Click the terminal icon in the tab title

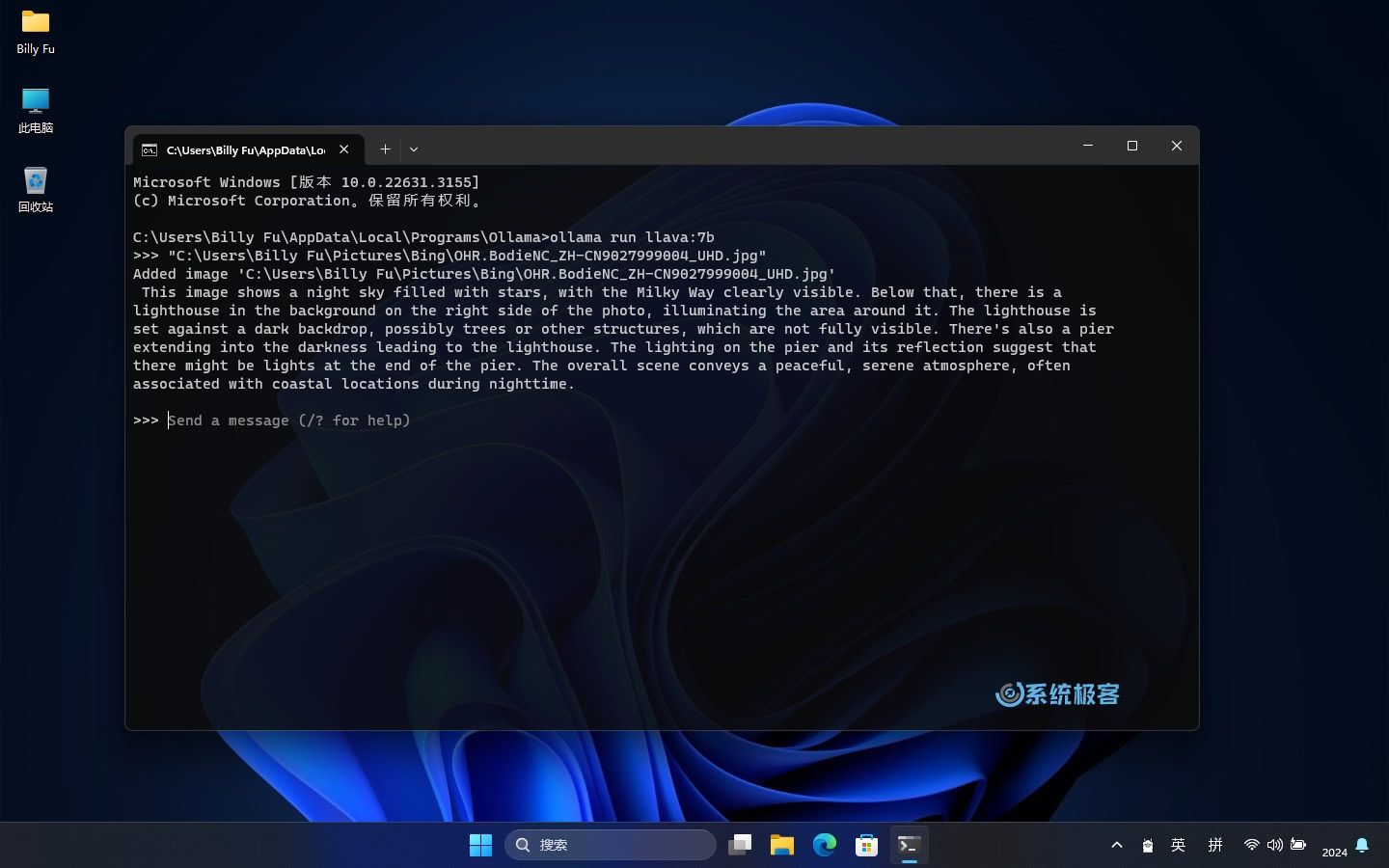pos(150,149)
